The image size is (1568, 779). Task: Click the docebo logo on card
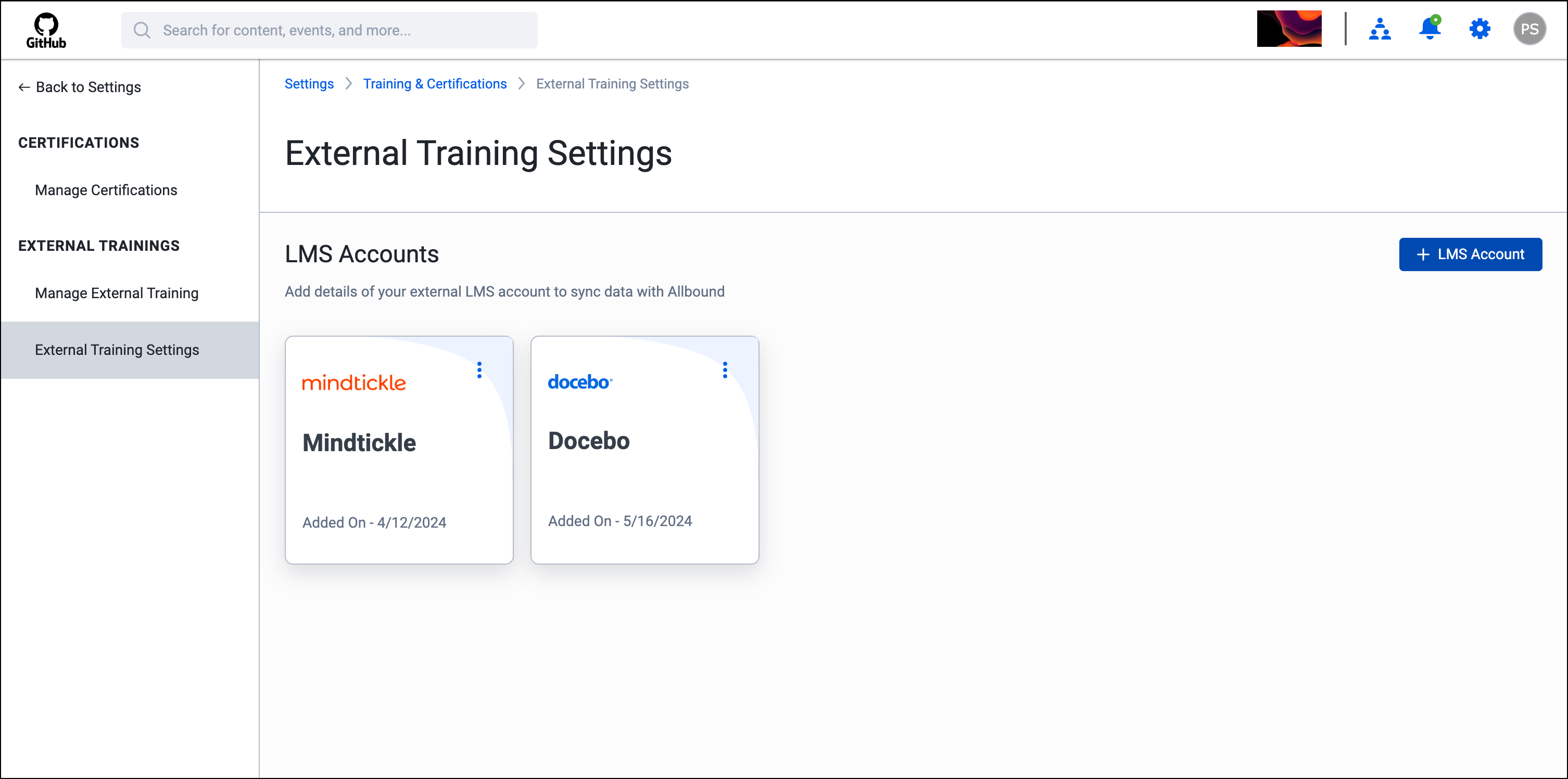coord(580,382)
